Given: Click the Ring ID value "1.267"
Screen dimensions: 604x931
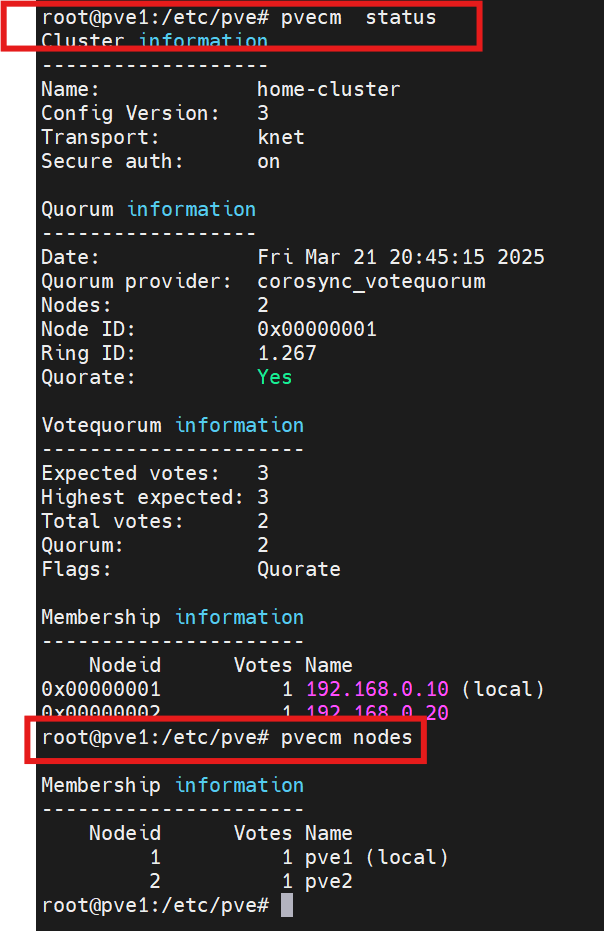Looking at the screenshot, I should pyautogui.click(x=286, y=353).
